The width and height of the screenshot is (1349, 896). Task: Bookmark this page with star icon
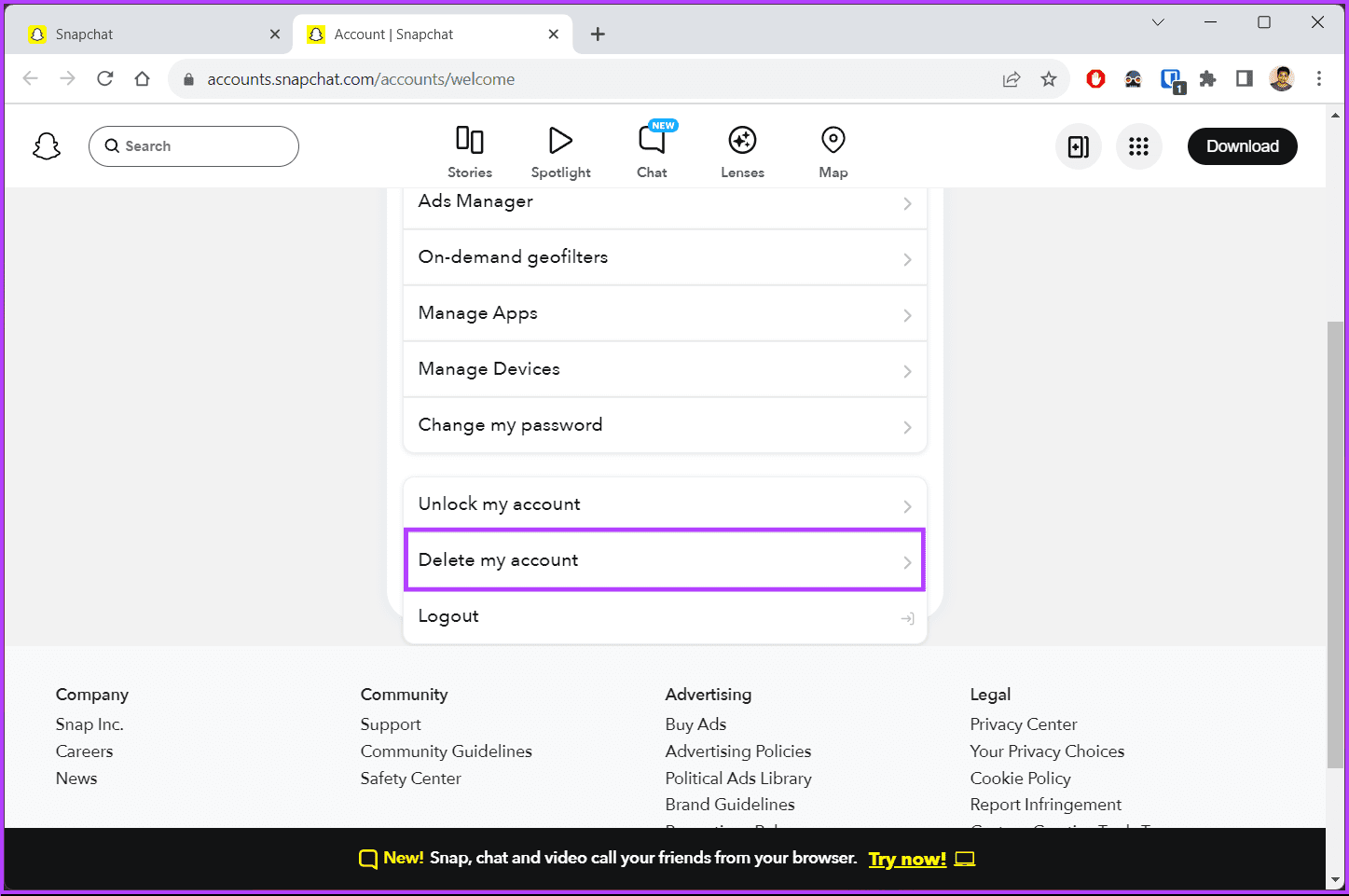(x=1049, y=79)
